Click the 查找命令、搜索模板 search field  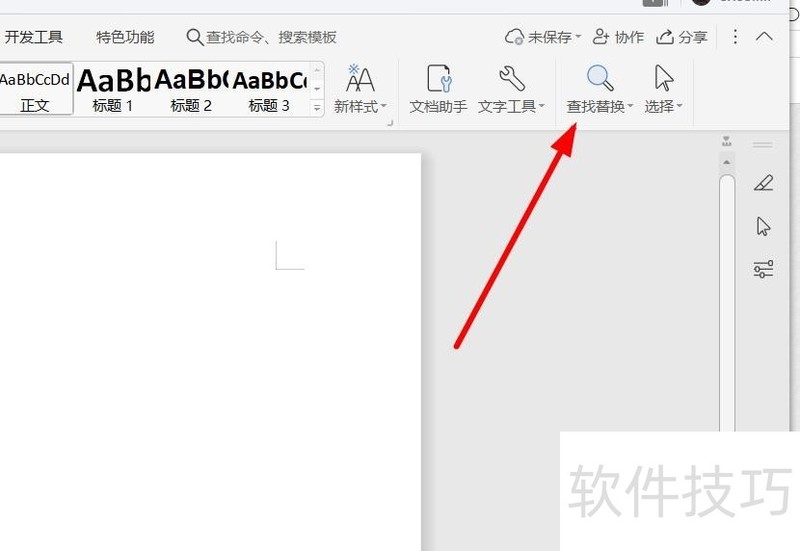(x=261, y=37)
